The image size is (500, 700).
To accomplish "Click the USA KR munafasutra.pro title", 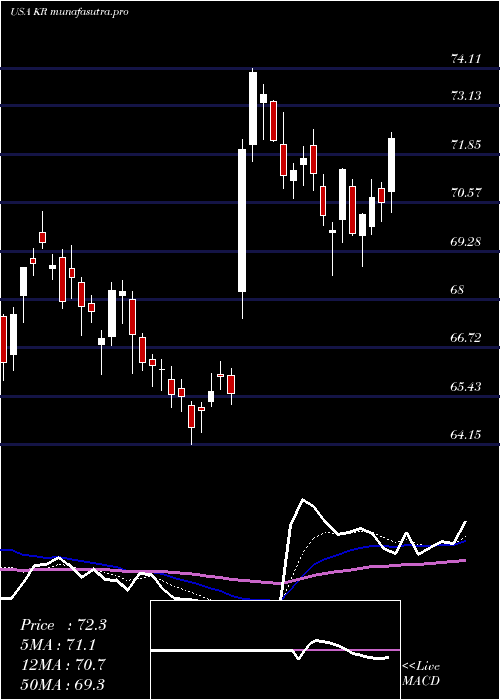I will tap(69, 12).
